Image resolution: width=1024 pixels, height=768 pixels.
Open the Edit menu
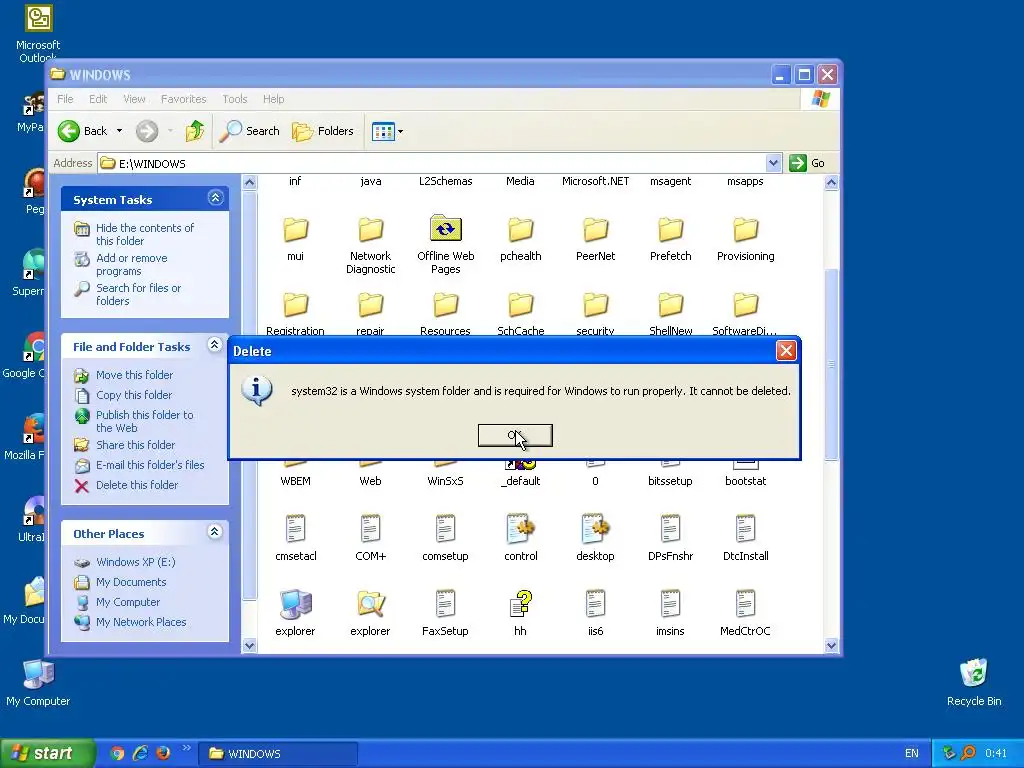pyautogui.click(x=98, y=99)
